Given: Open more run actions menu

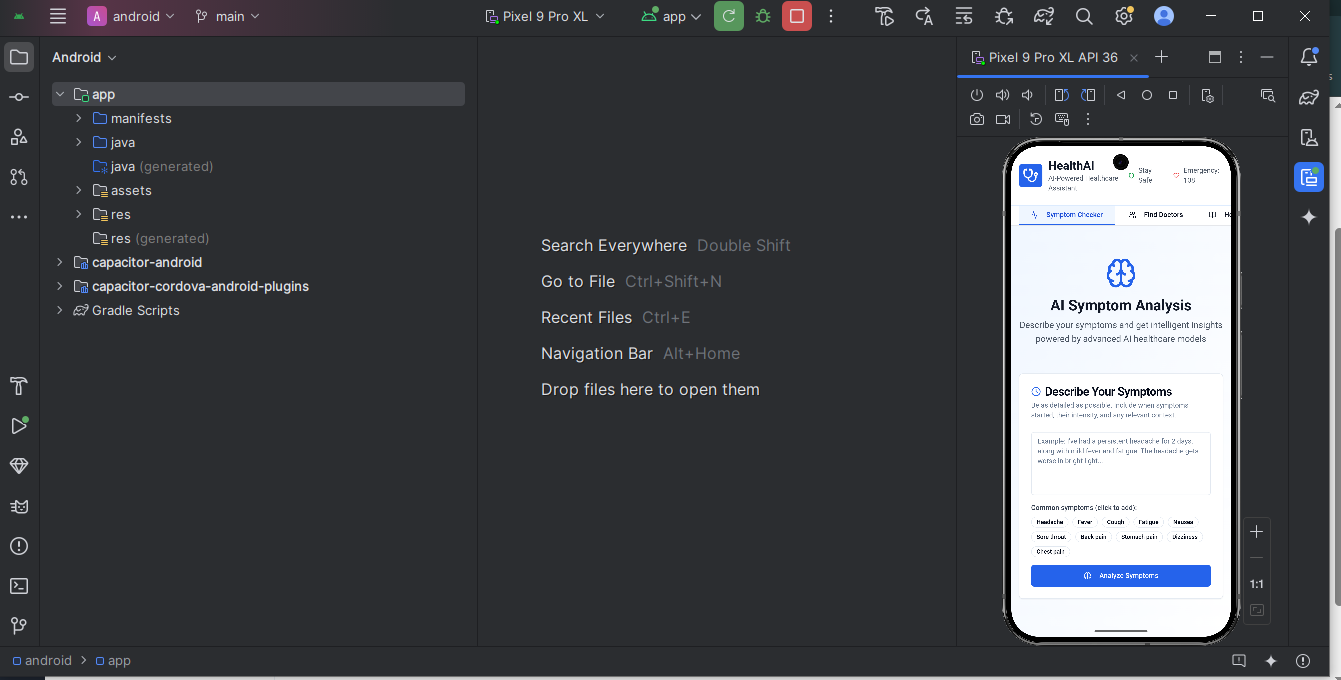Looking at the screenshot, I should click(x=831, y=16).
